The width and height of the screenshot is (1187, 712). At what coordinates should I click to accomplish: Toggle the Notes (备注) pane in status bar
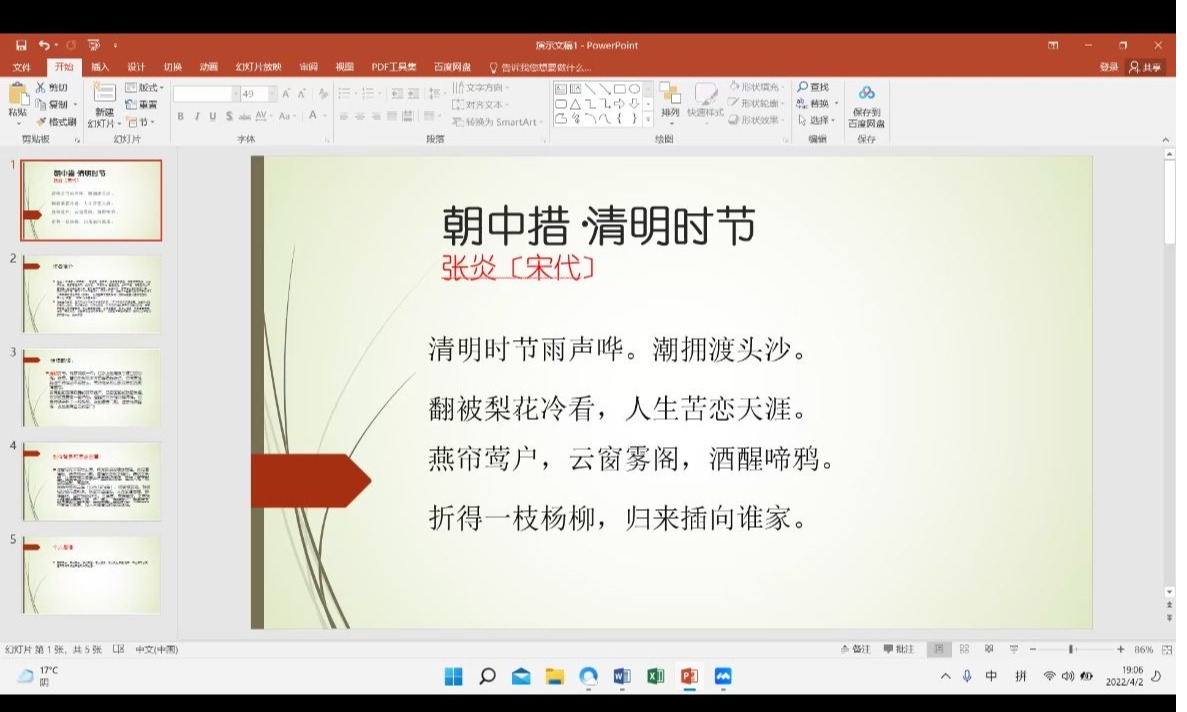tap(855, 649)
